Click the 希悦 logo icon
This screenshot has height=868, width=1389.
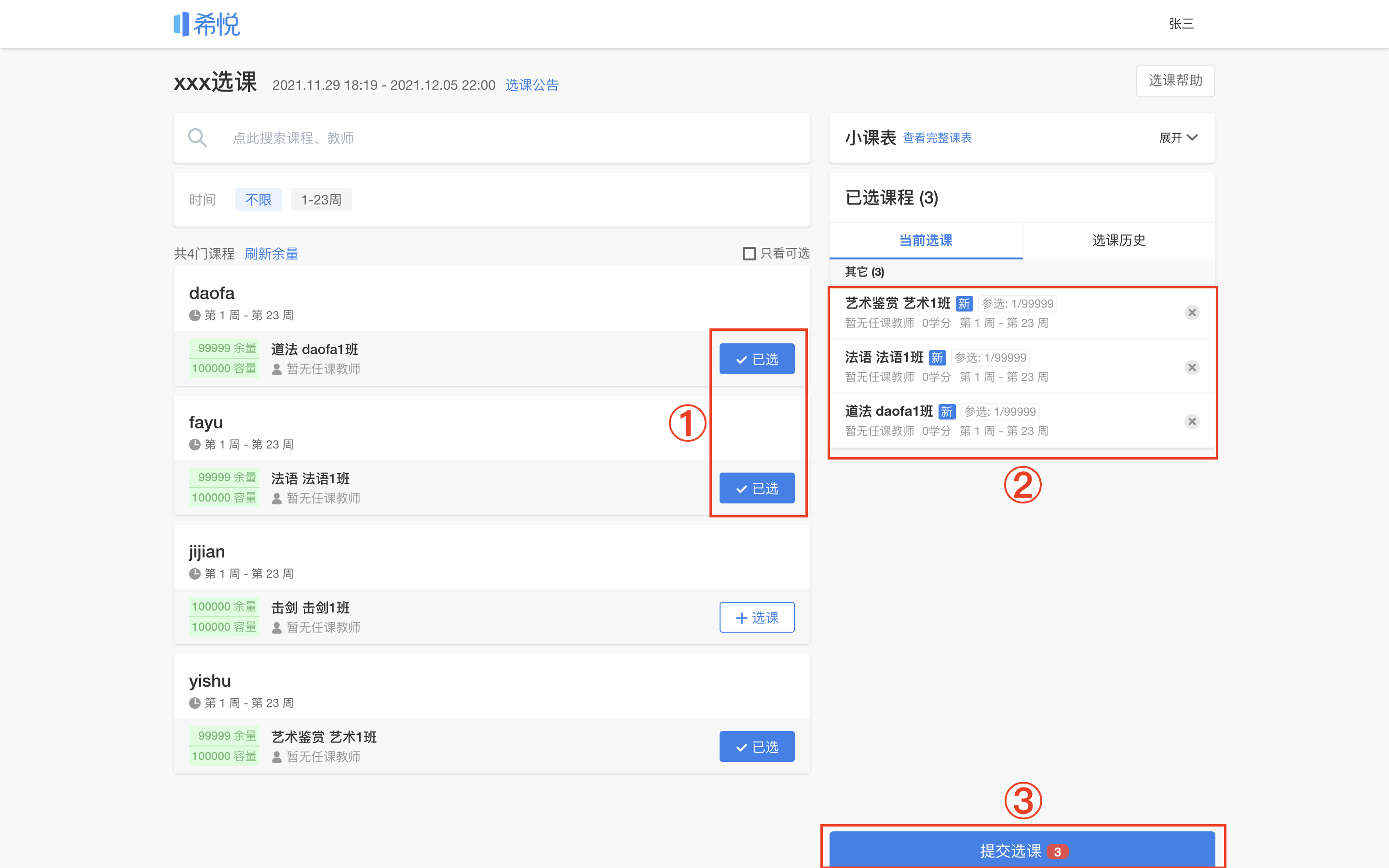pyautogui.click(x=181, y=24)
